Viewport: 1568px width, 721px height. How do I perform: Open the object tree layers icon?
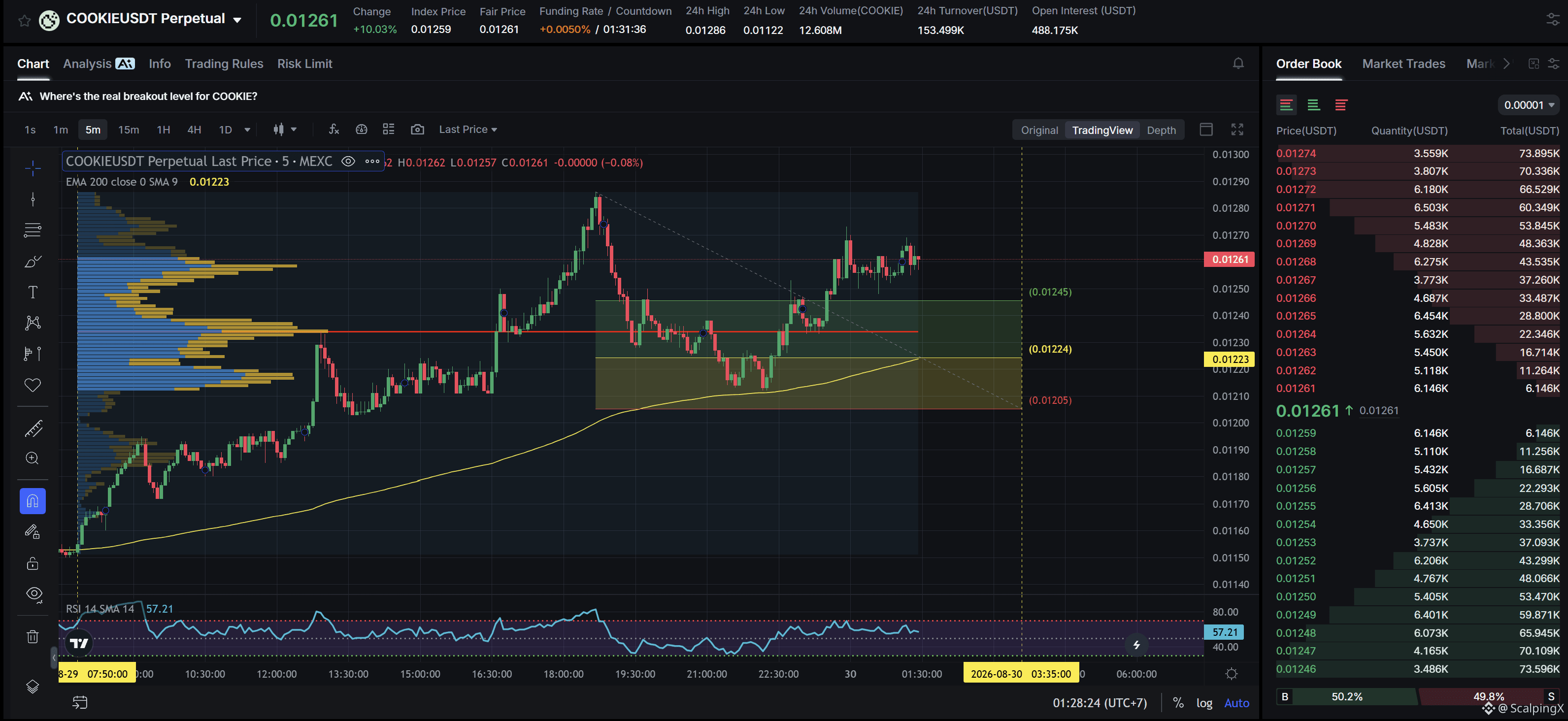pos(33,687)
